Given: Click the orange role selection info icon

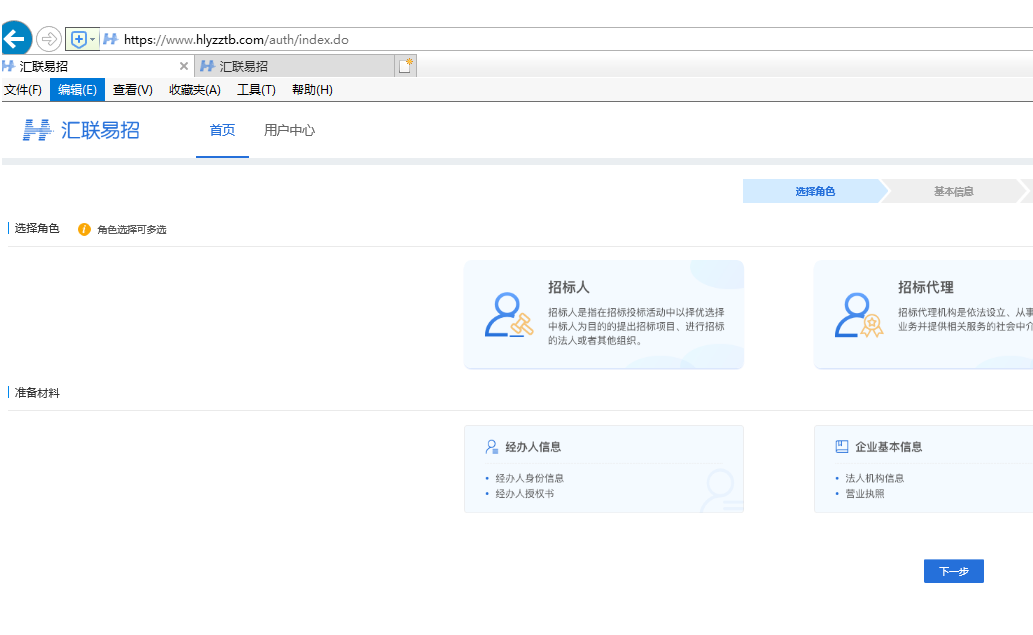Looking at the screenshot, I should pos(84,229).
